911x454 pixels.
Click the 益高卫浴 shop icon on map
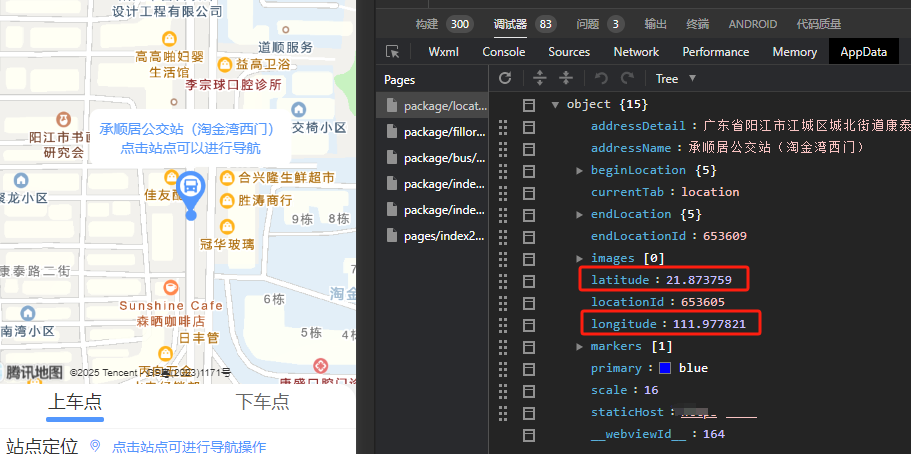click(x=225, y=64)
